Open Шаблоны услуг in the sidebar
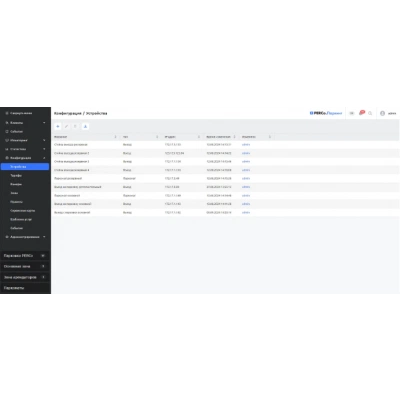This screenshot has height=400, width=400. point(21,219)
